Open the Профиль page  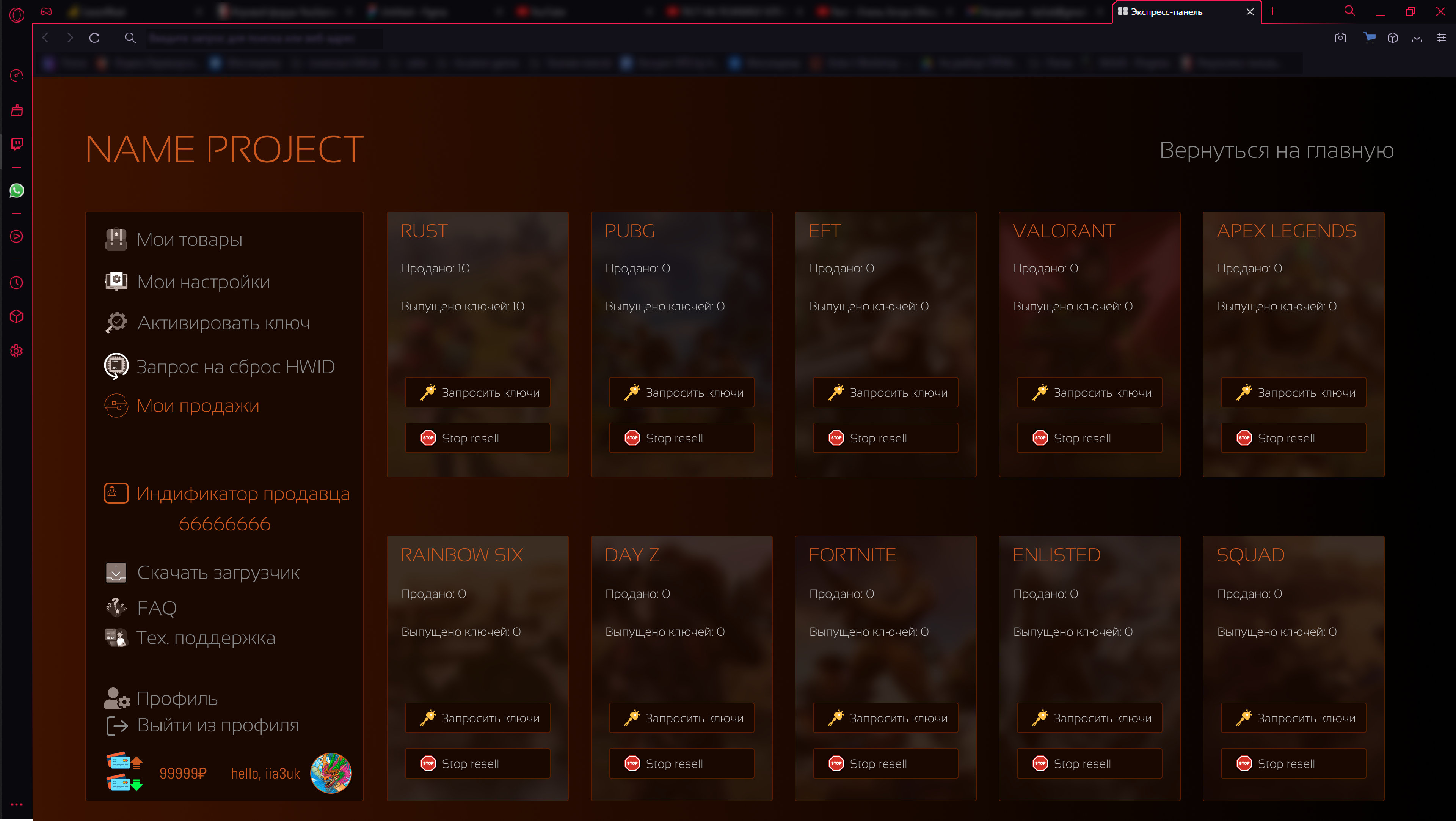pyautogui.click(x=161, y=698)
